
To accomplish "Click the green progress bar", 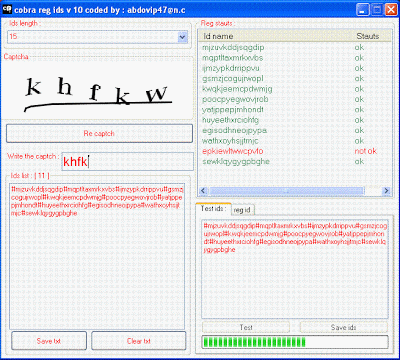I will click(295, 342).
